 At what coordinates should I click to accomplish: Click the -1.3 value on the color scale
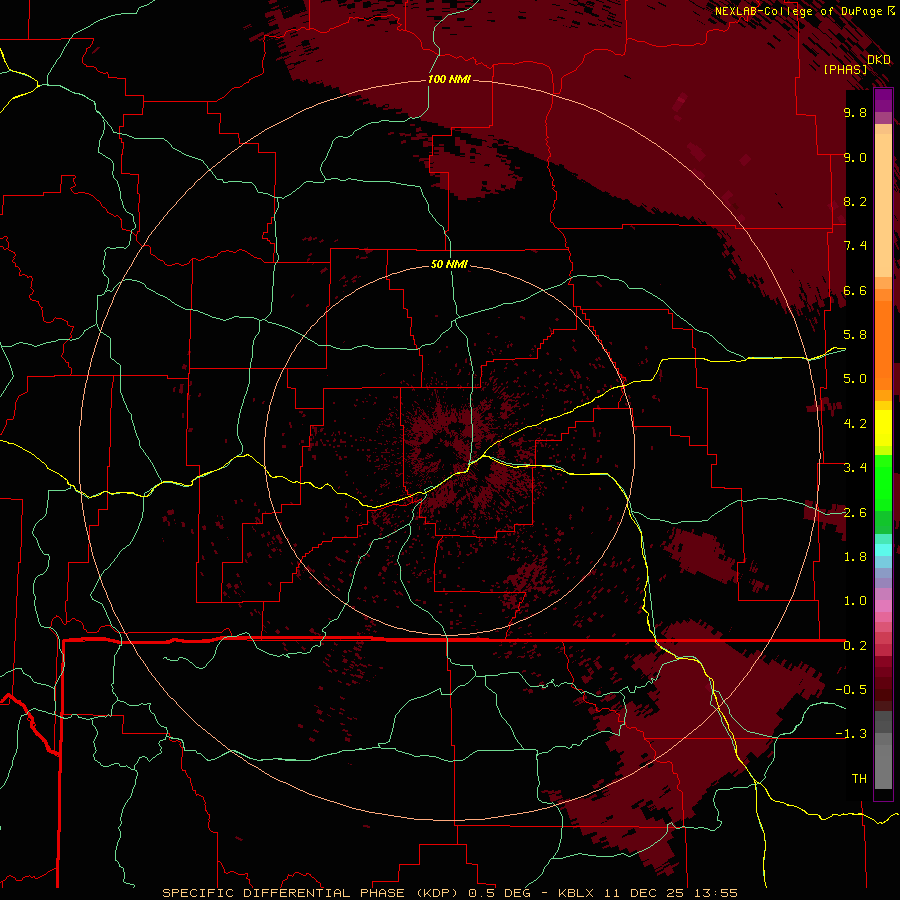[851, 734]
